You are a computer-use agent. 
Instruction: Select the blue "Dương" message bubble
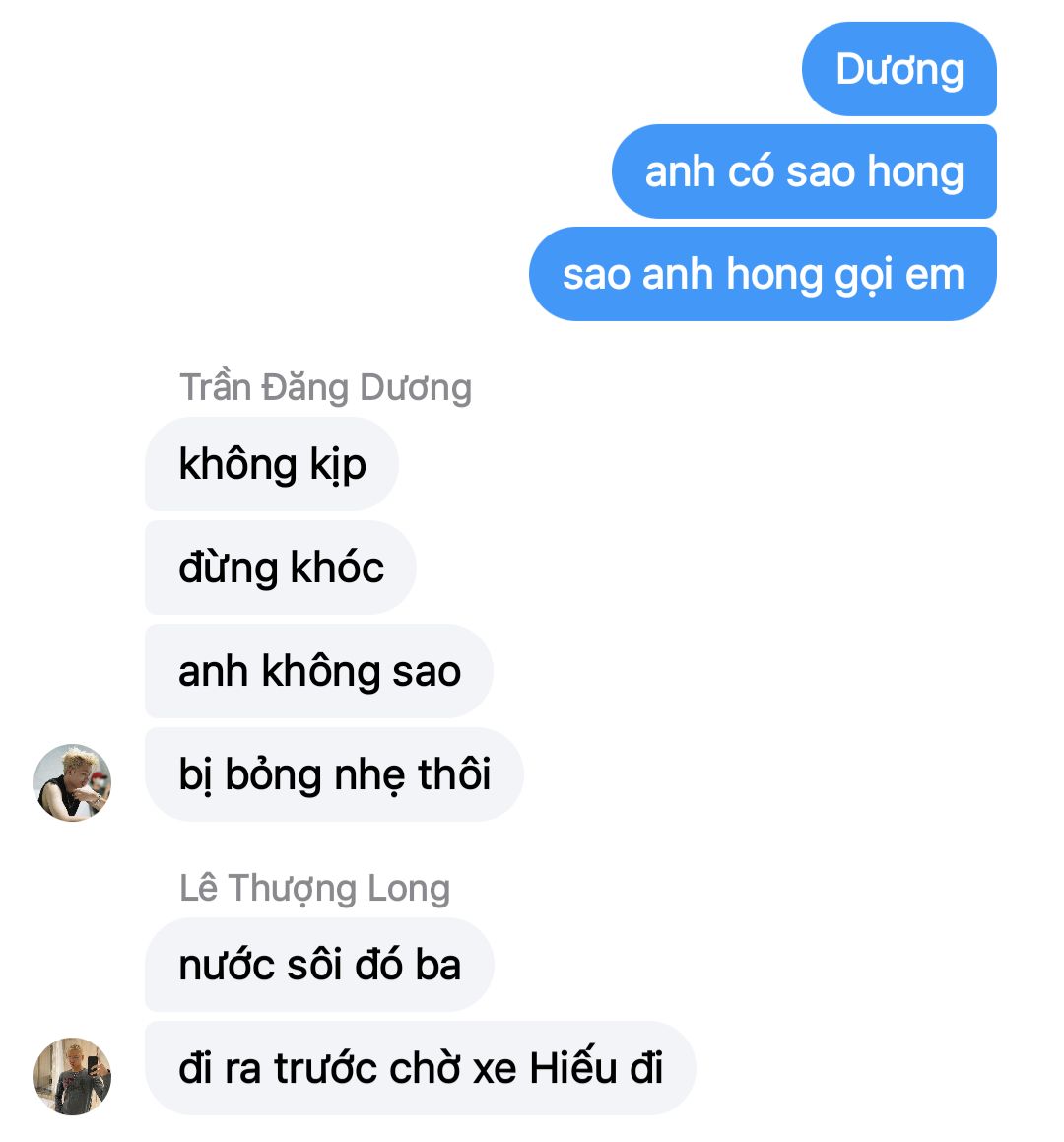tap(898, 69)
